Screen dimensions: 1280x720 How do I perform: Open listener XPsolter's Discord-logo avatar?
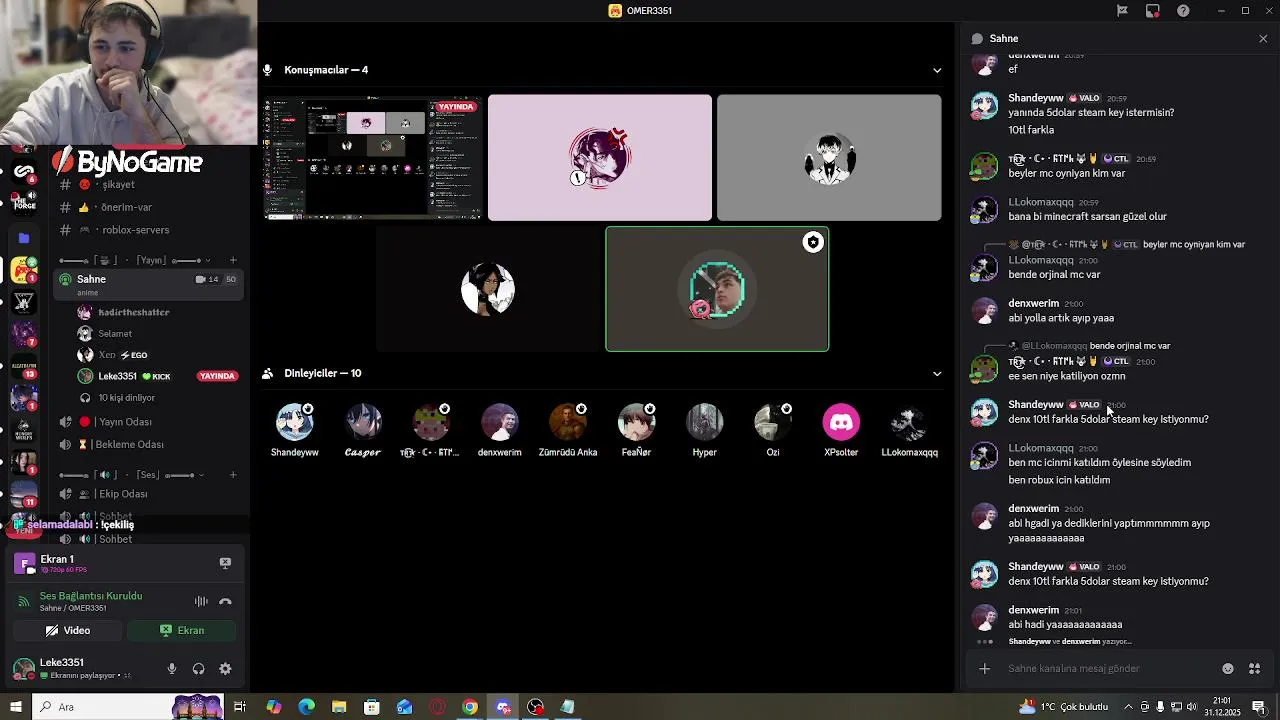point(841,422)
